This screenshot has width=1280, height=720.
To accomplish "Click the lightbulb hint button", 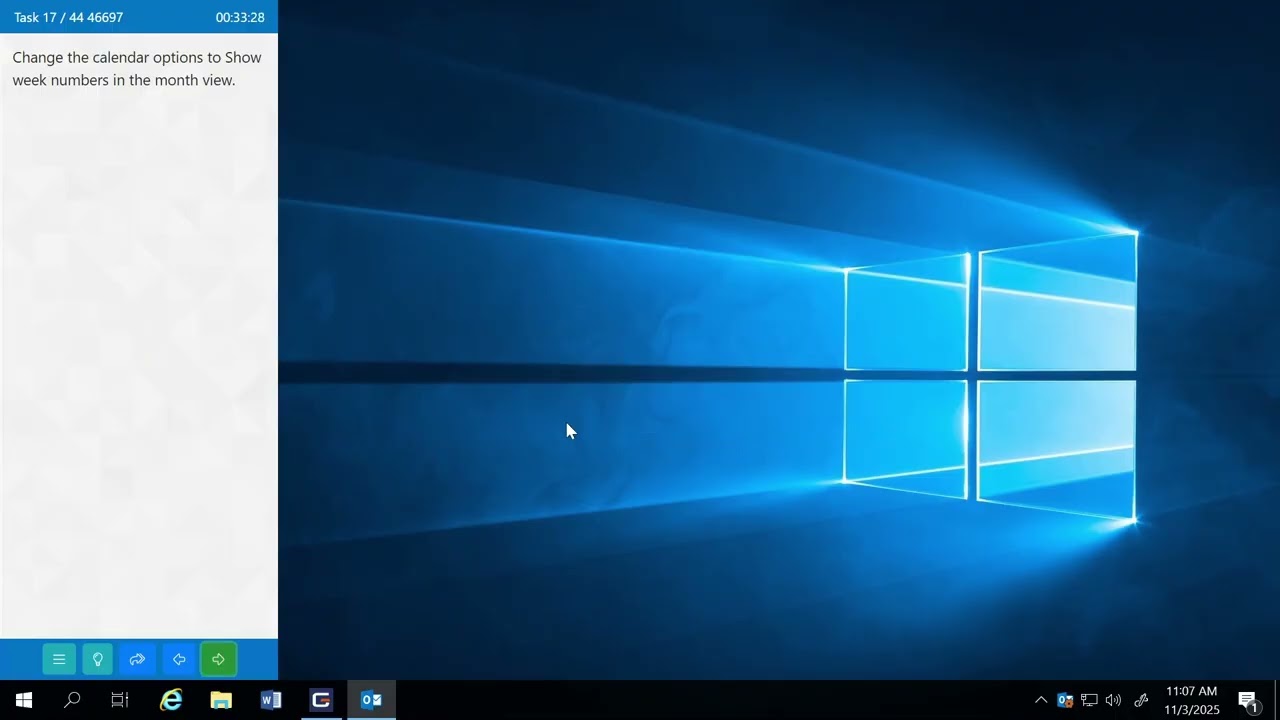I will 98,659.
